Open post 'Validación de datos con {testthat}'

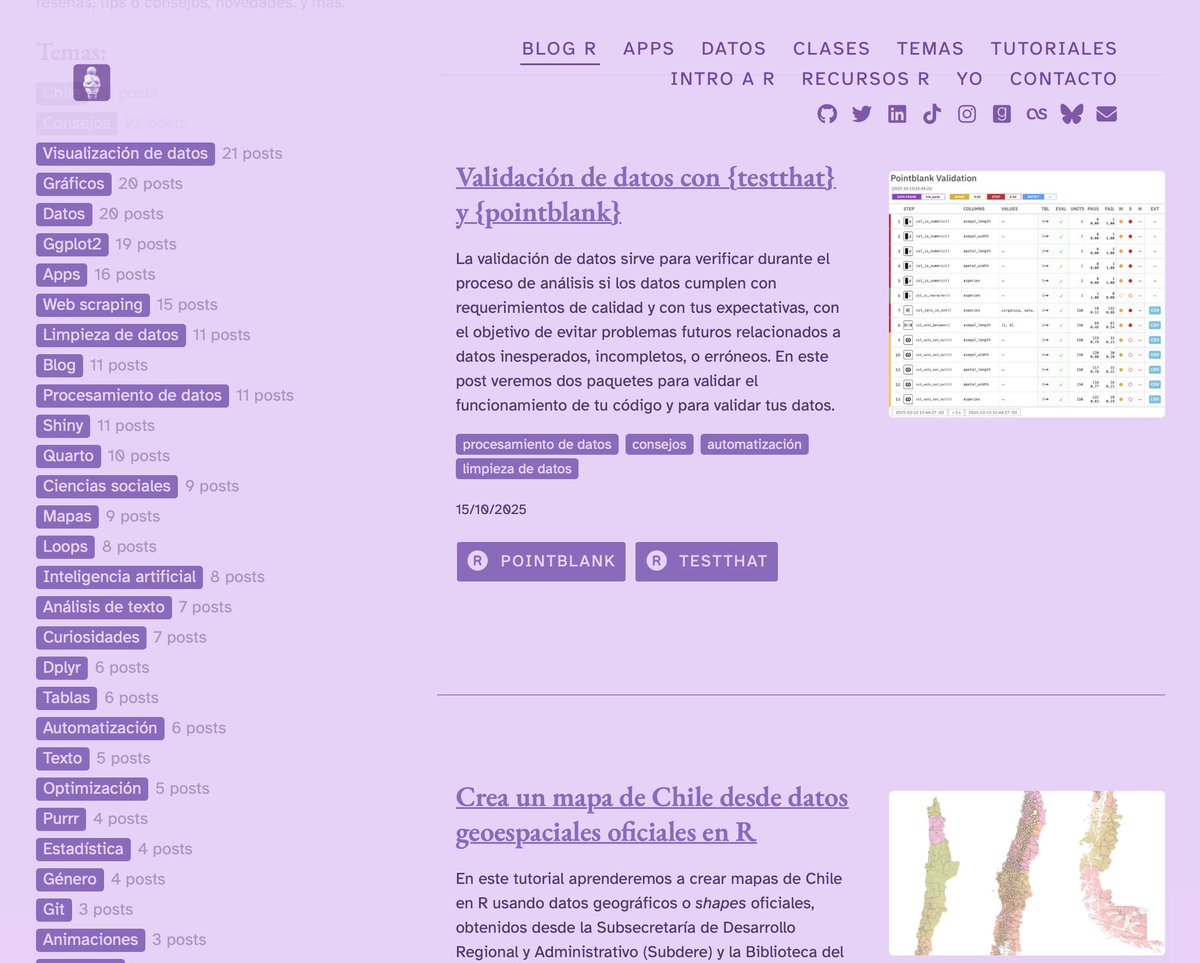point(646,194)
